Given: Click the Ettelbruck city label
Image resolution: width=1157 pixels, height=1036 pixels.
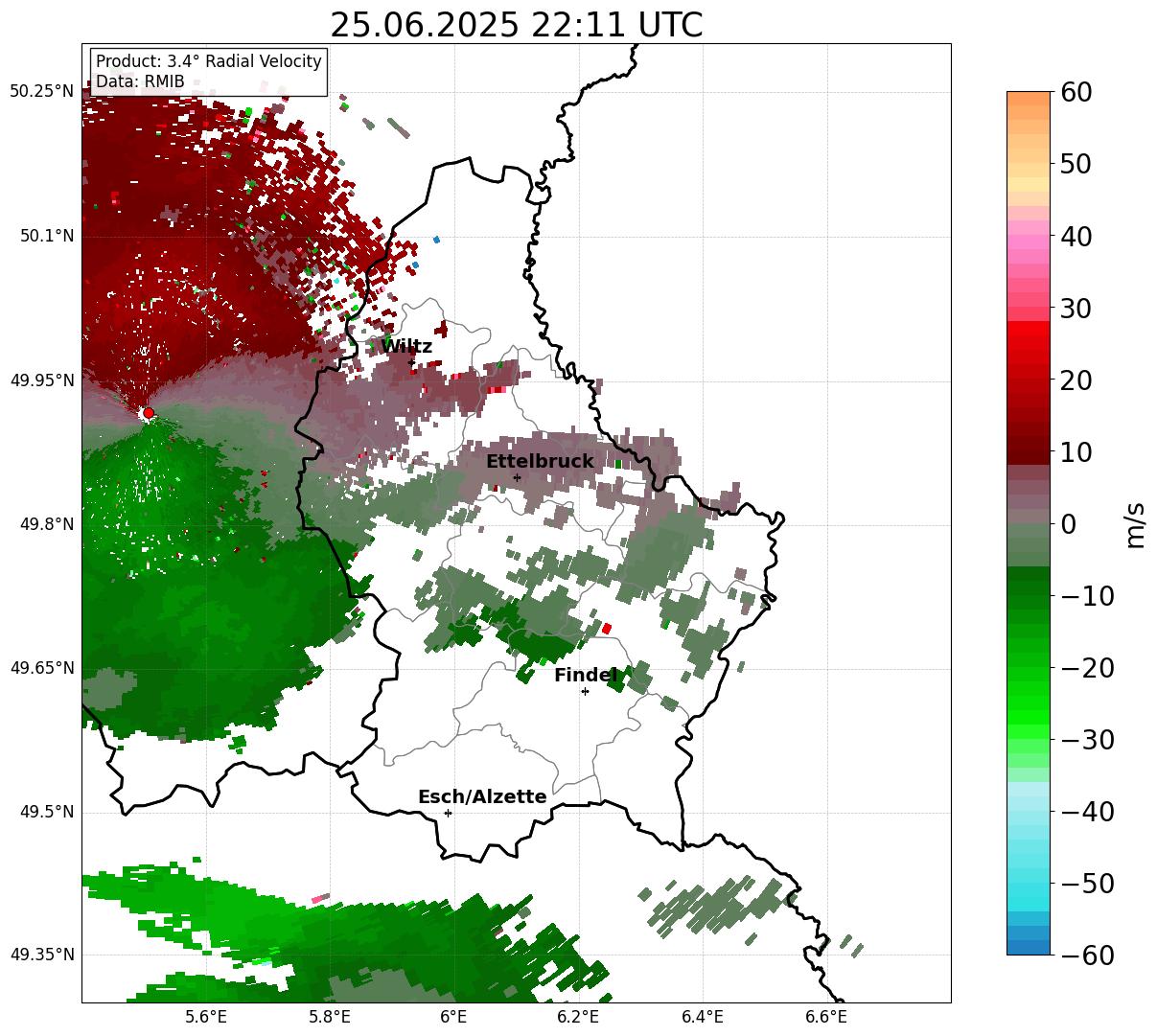Looking at the screenshot, I should pos(540,462).
